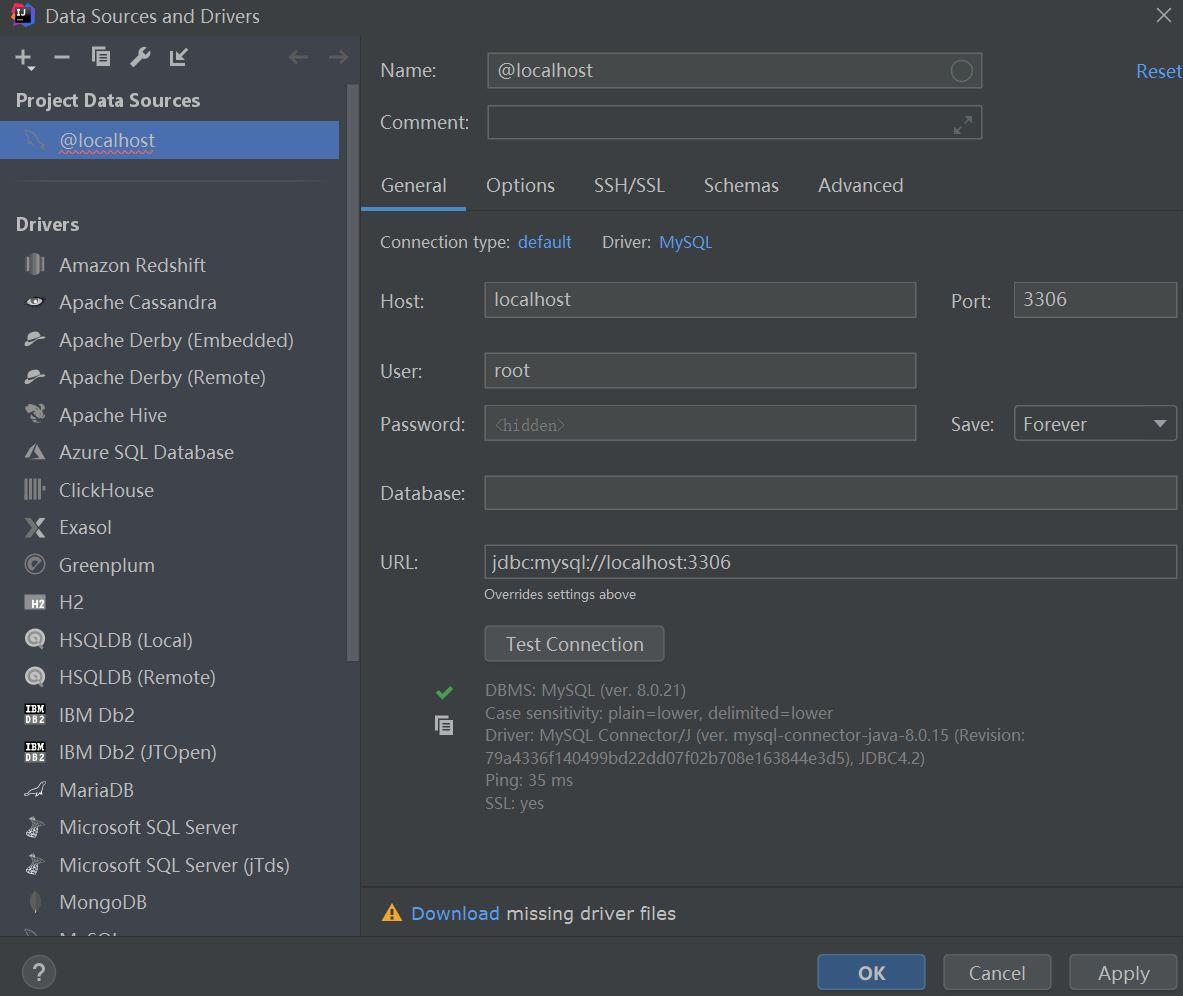Open the Advanced tab
This screenshot has width=1183, height=996.
860,186
